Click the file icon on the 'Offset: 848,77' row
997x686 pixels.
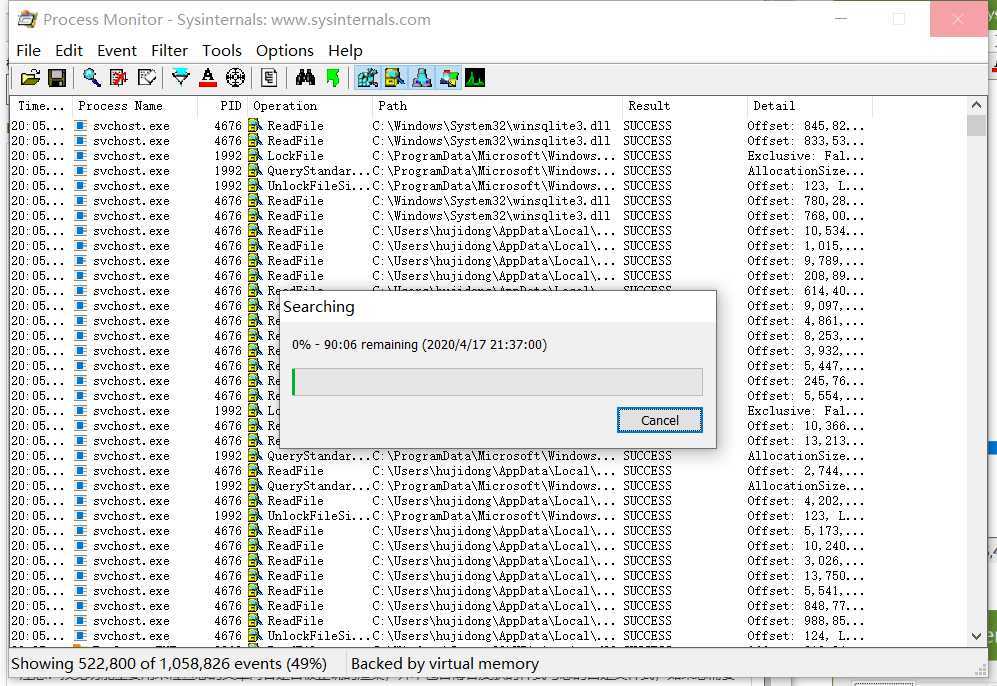pyautogui.click(x=255, y=606)
